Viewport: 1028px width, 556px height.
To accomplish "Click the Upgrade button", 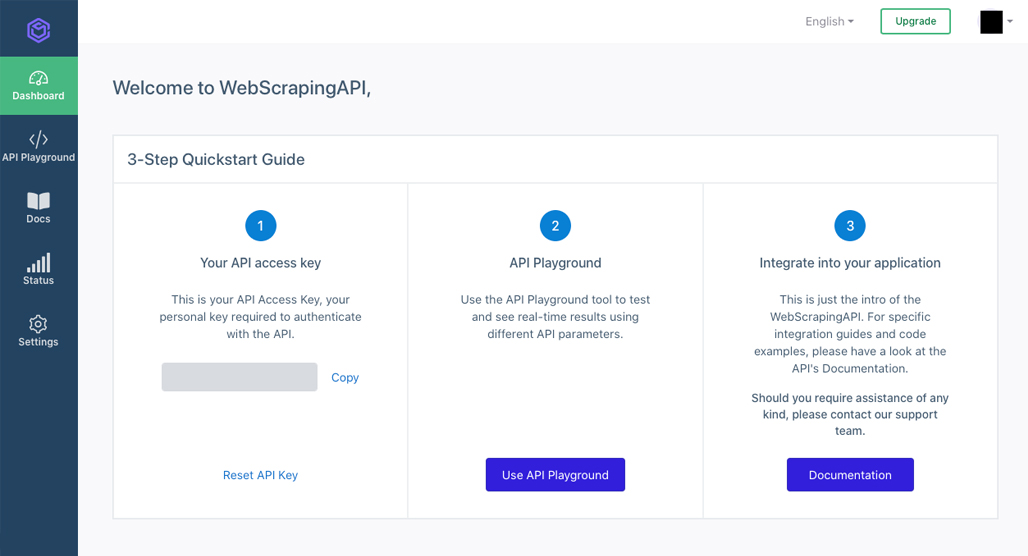I will 915,21.
